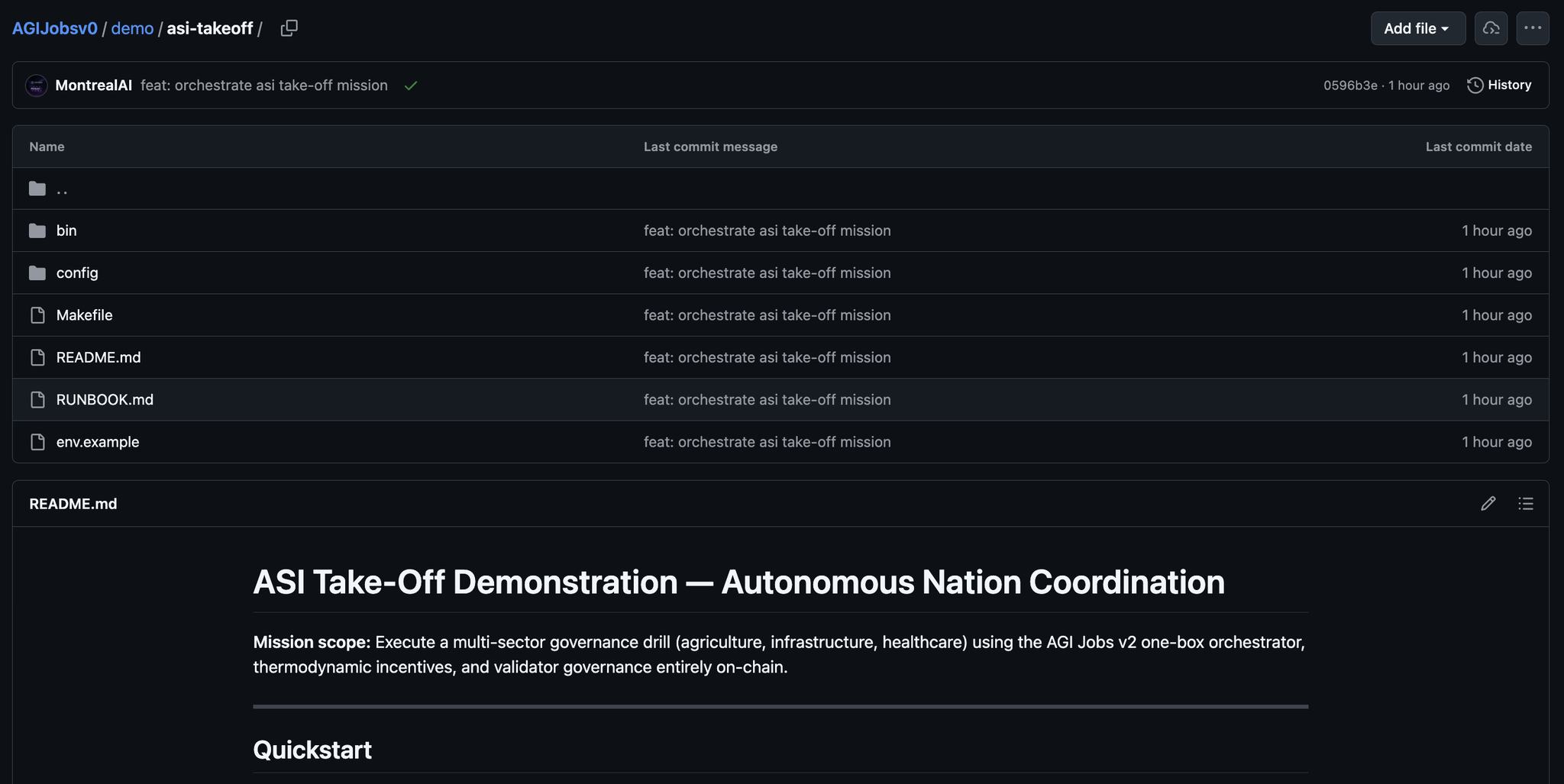Go to AGIJobsv0 repository root
1564x784 pixels.
pyautogui.click(x=54, y=28)
